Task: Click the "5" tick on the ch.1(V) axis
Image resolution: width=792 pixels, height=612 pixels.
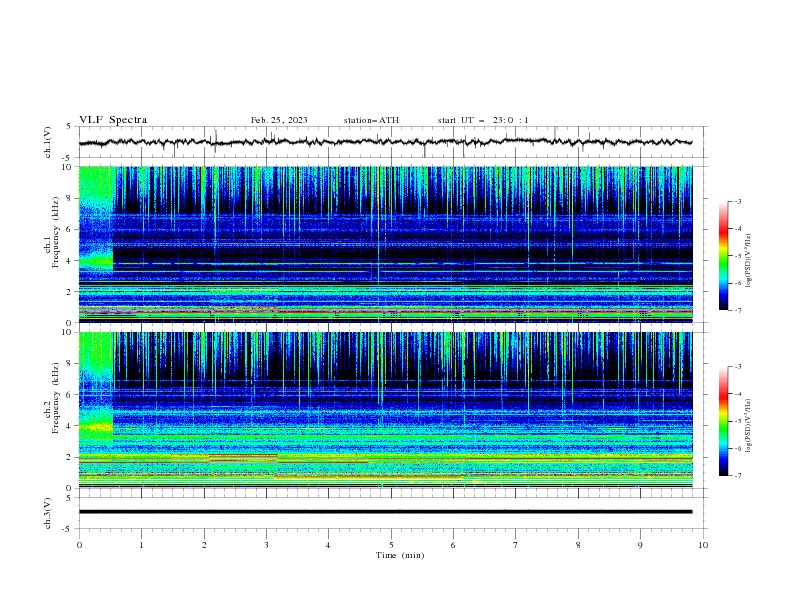Action: click(69, 126)
